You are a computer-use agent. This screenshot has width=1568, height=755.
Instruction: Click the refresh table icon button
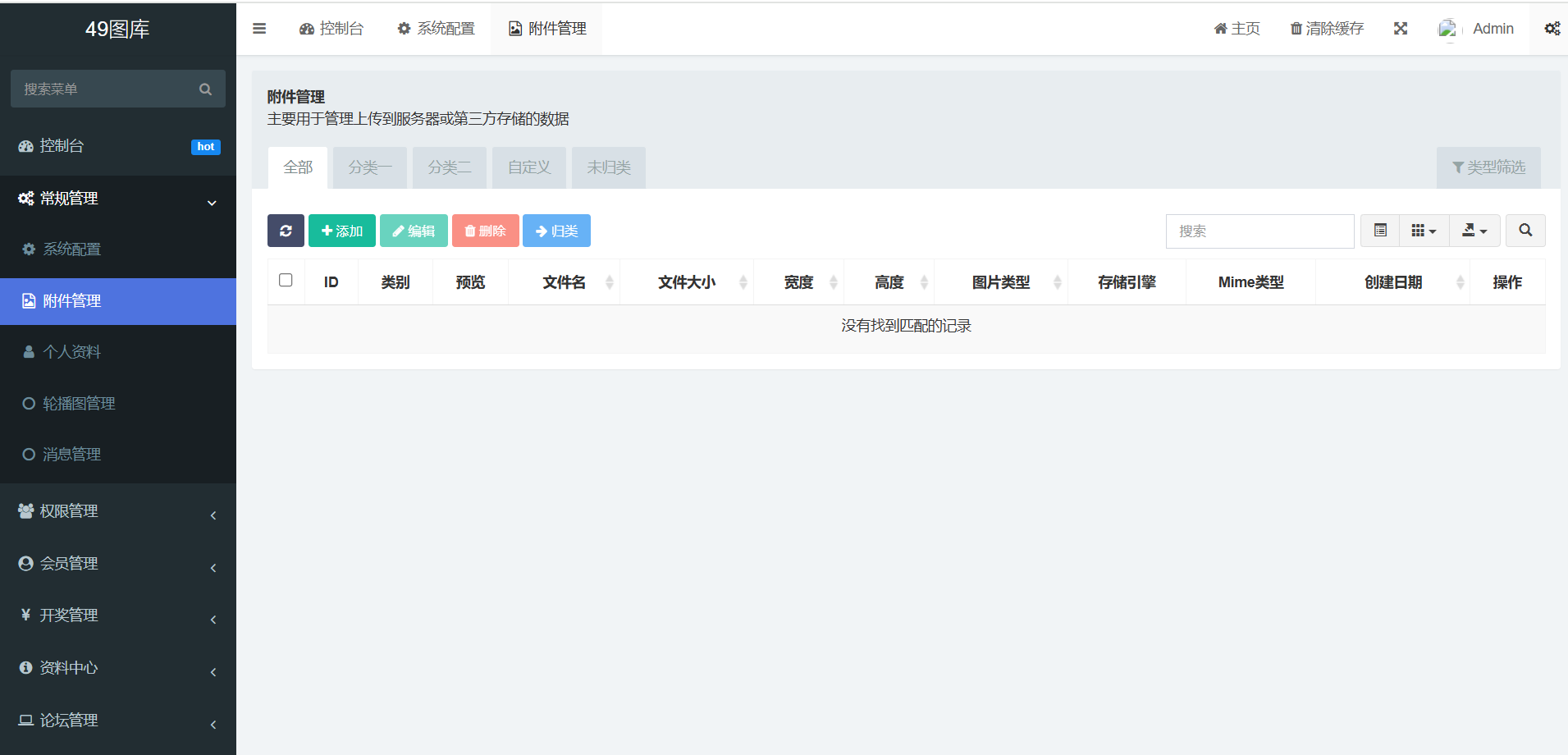(x=286, y=231)
